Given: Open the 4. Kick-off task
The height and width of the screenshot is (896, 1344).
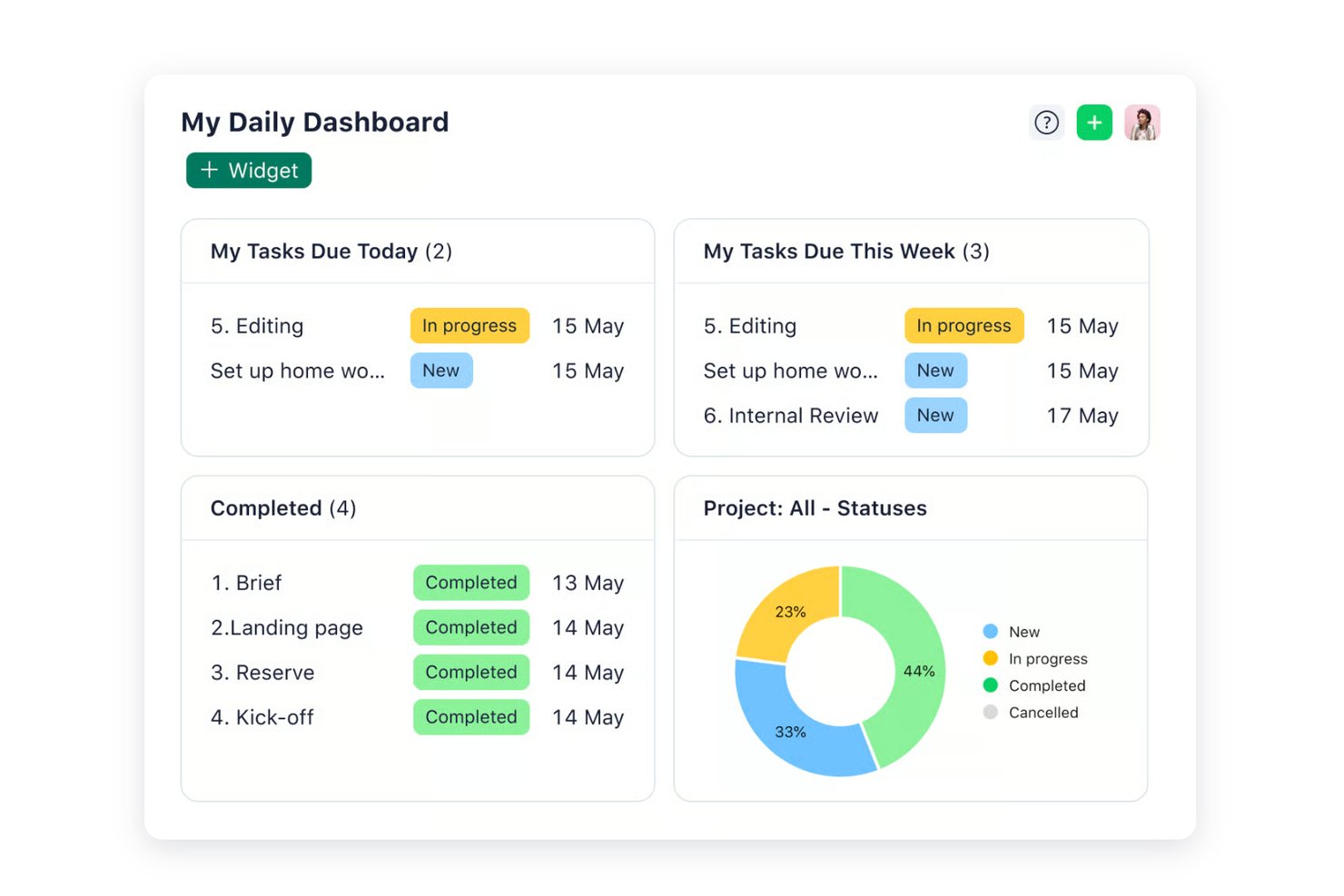Looking at the screenshot, I should [x=262, y=717].
